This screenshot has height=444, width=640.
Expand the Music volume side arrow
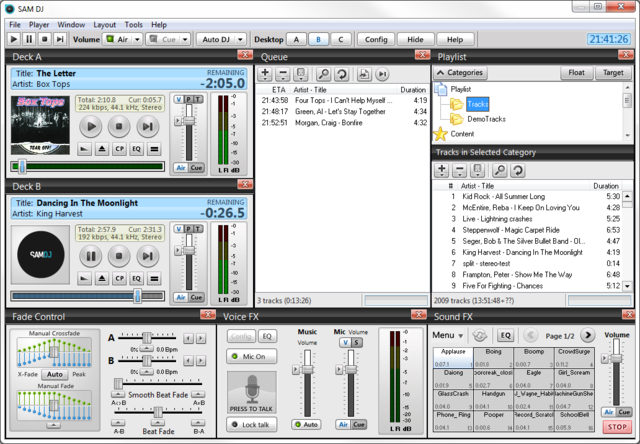pyautogui.click(x=296, y=370)
